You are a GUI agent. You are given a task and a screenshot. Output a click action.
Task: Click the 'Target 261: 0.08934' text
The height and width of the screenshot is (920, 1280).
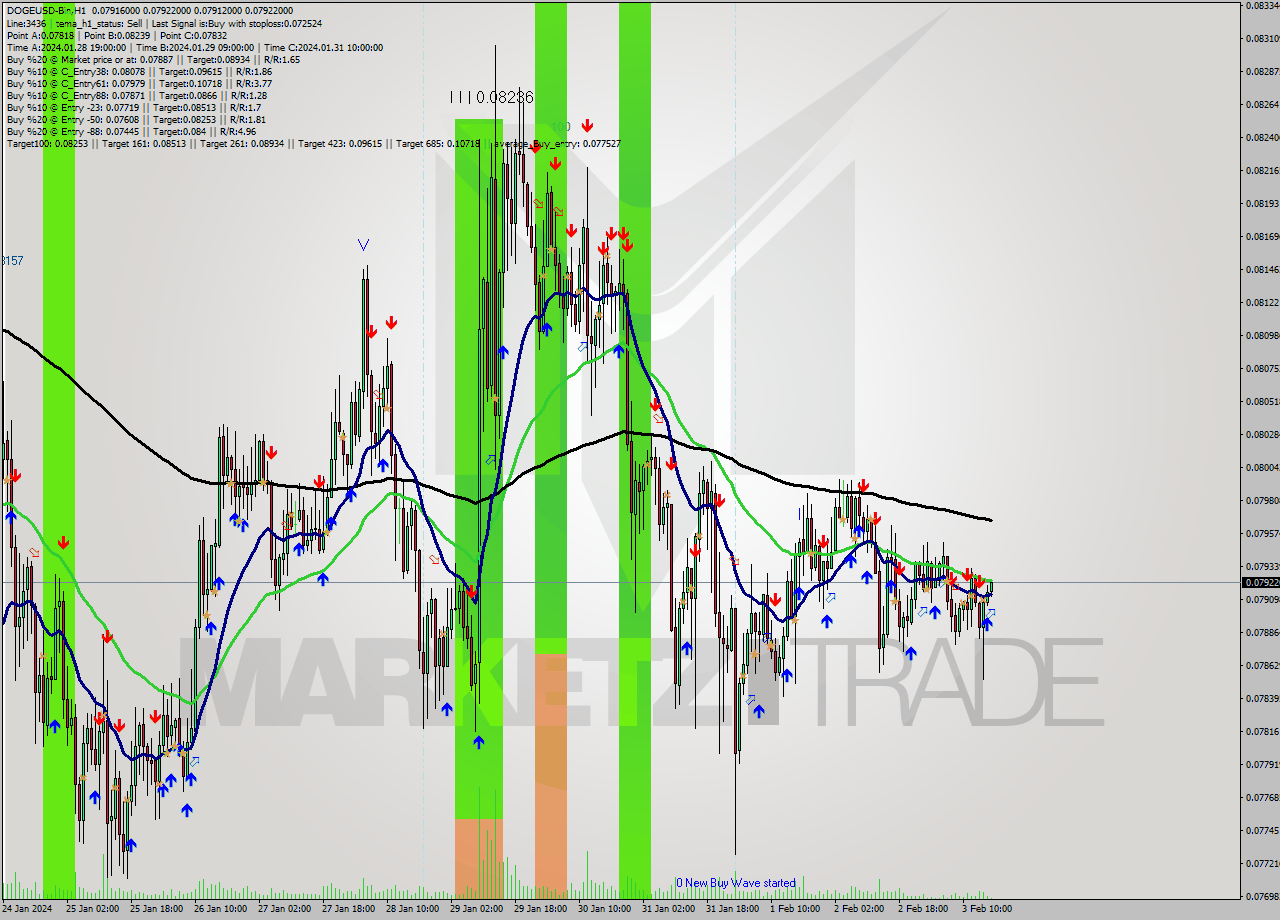[241, 144]
